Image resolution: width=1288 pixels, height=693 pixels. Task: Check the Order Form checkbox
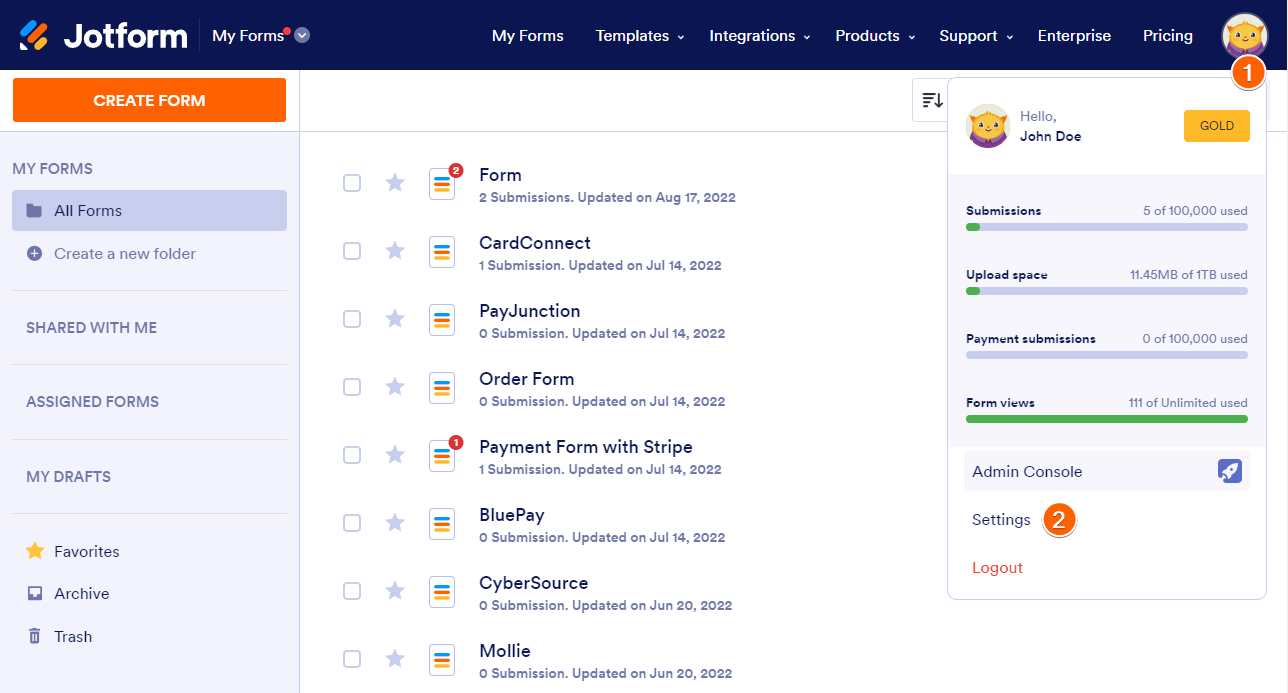(x=352, y=387)
